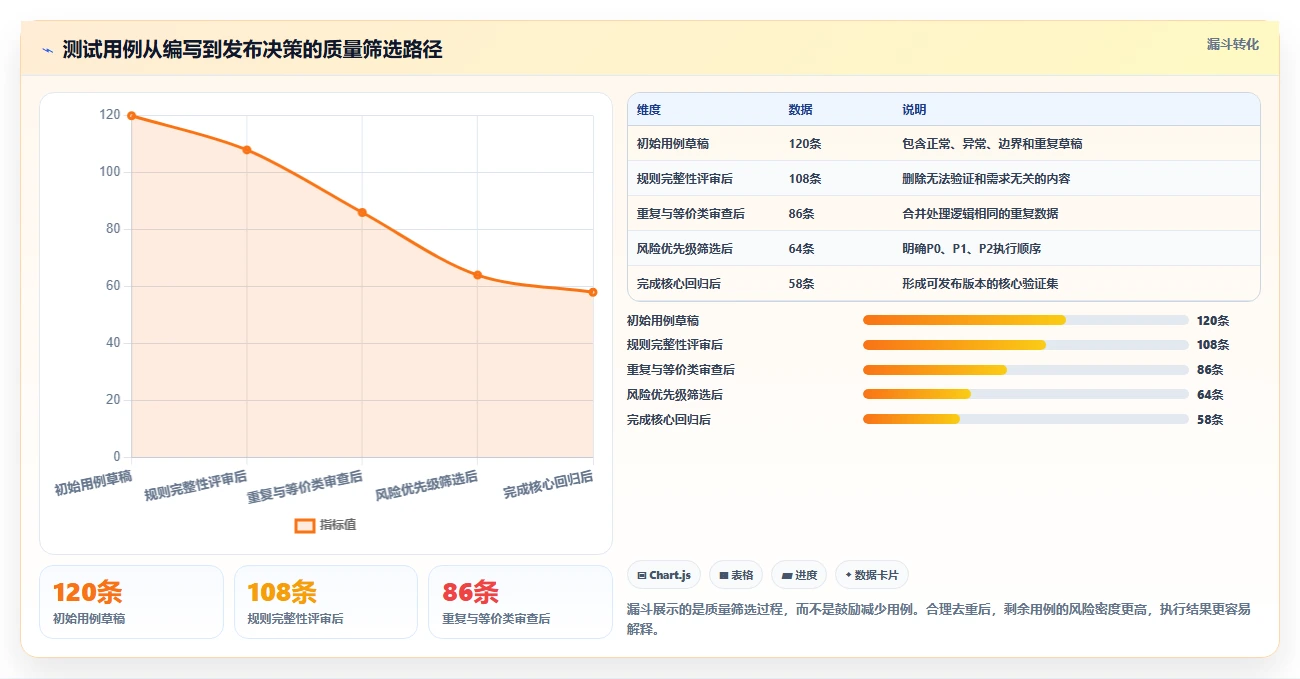1300x679 pixels.
Task: Click the title 测试用例从编写到发布决策的质量筛选路径
Action: pyautogui.click(x=253, y=50)
